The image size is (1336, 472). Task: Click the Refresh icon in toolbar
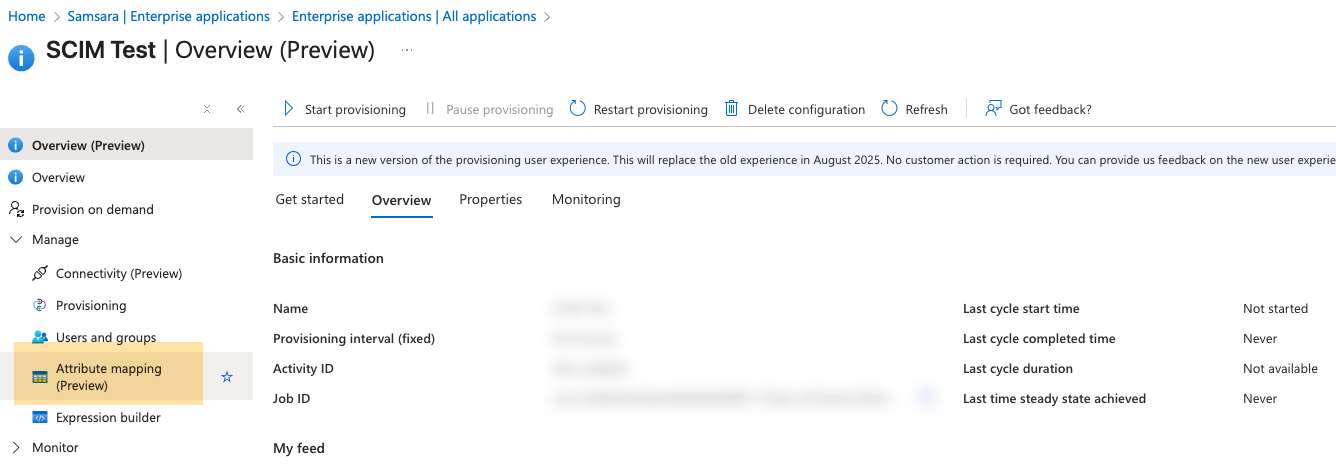(890, 109)
